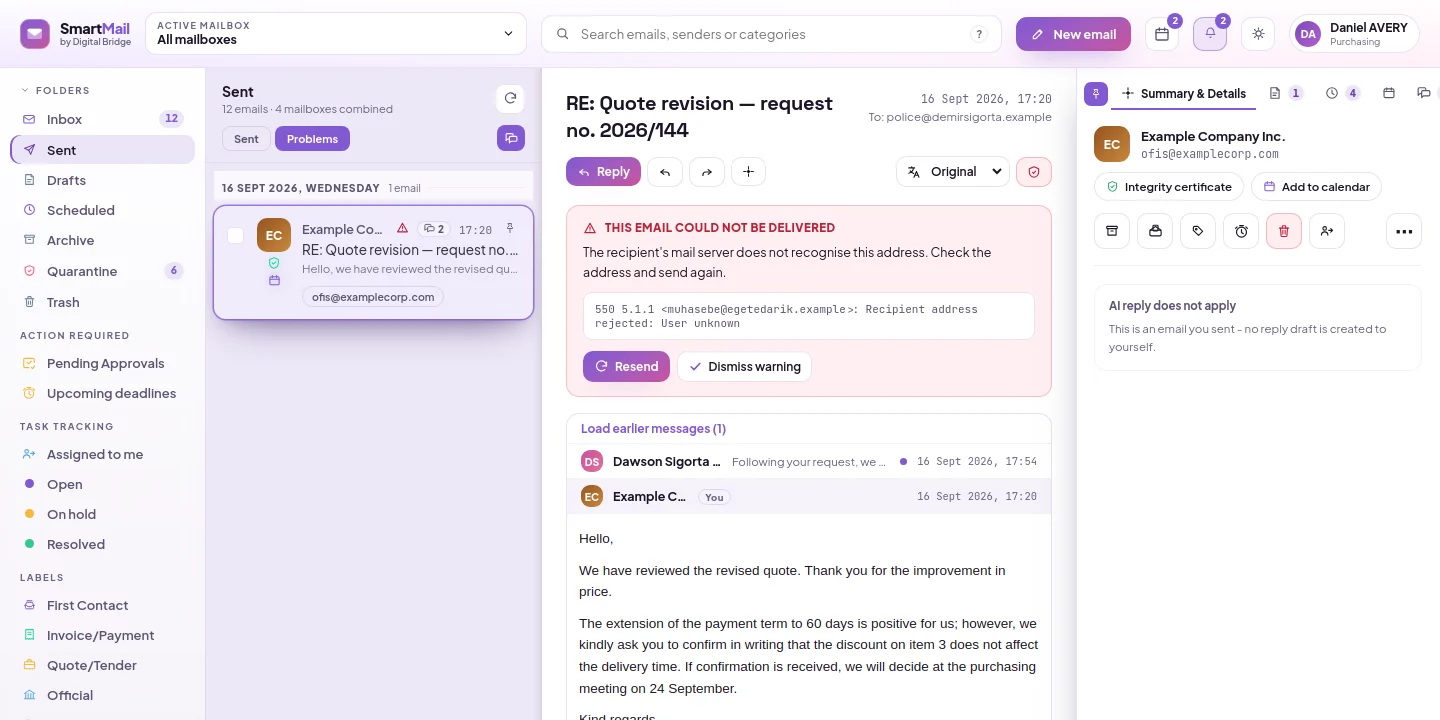Select the Quote/Tender label
Screen dimensions: 1440x720
(x=102, y=665)
